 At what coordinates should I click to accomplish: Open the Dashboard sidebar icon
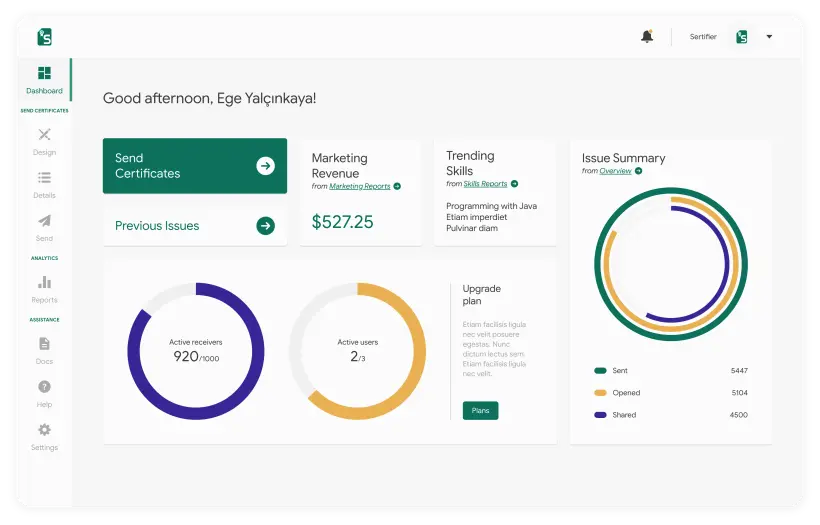click(x=44, y=73)
